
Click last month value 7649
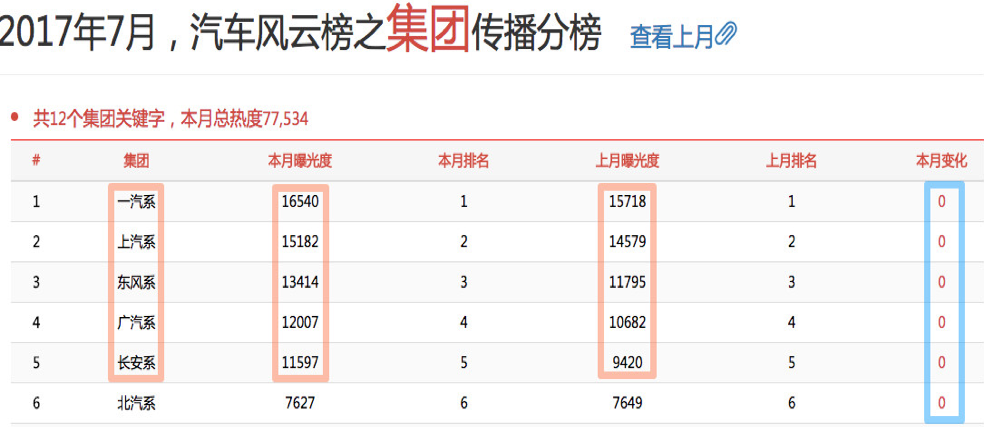click(x=627, y=403)
